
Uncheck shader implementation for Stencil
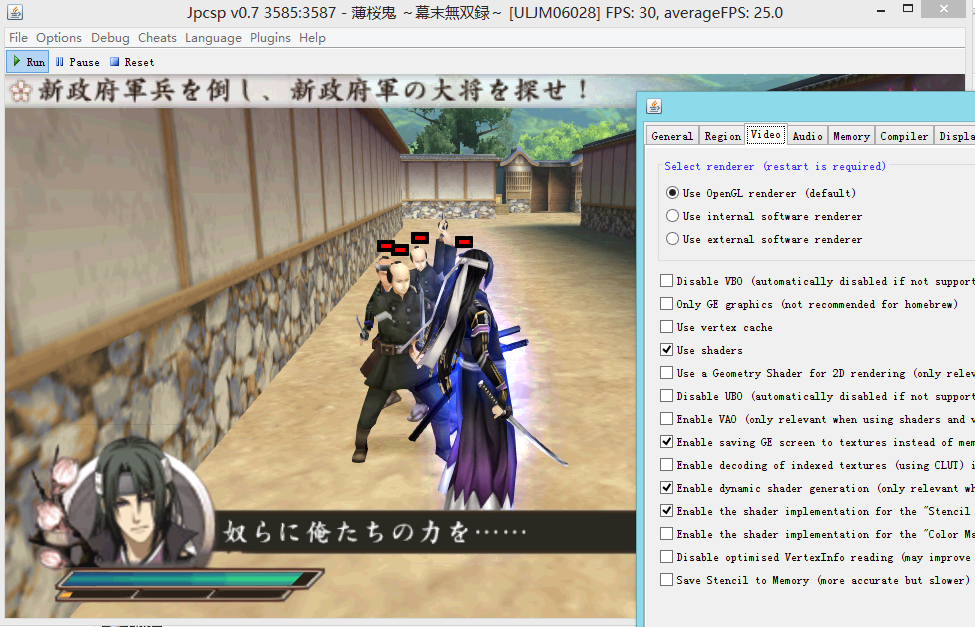pyautogui.click(x=667, y=511)
